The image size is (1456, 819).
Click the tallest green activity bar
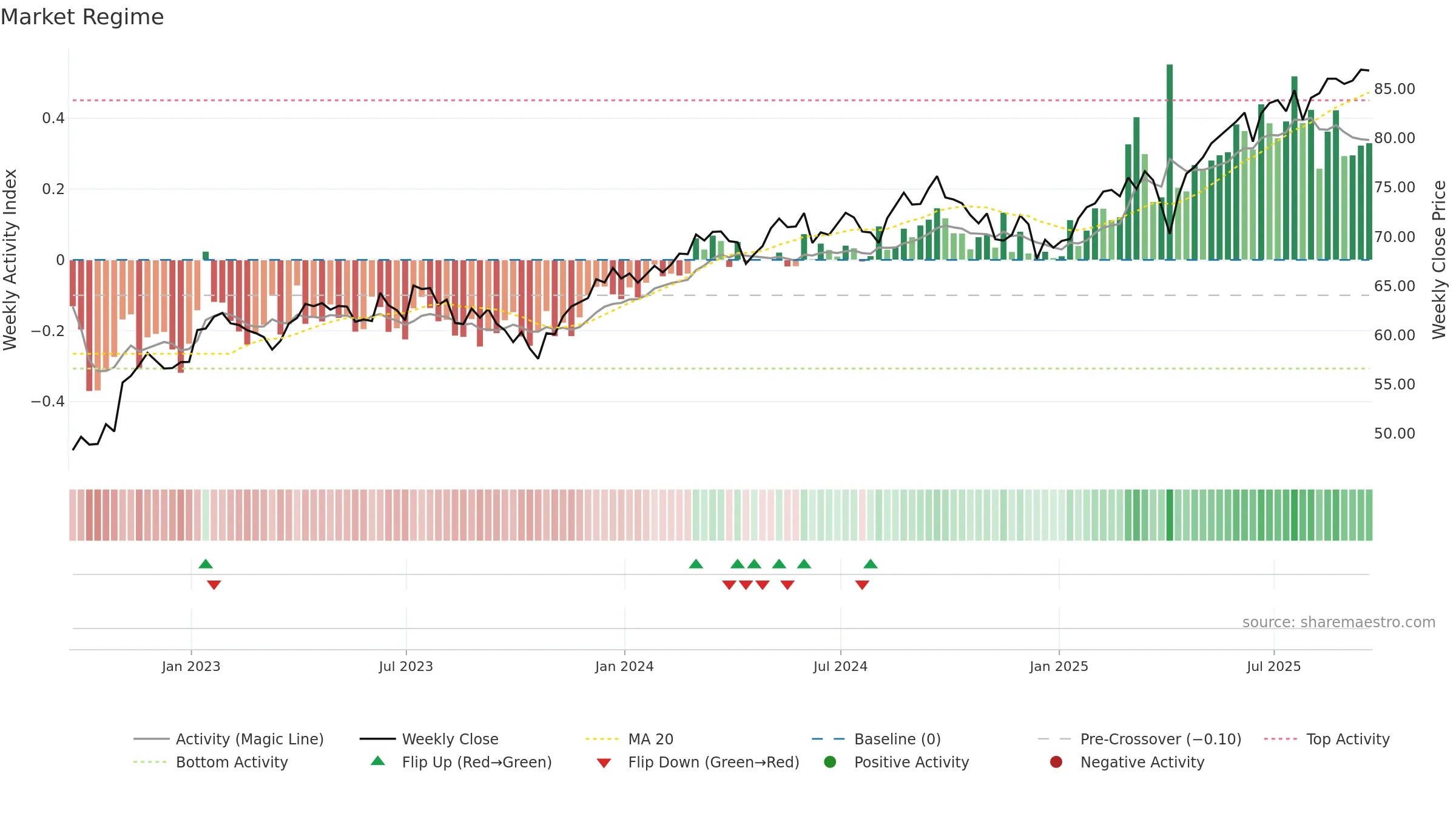click(x=1170, y=162)
